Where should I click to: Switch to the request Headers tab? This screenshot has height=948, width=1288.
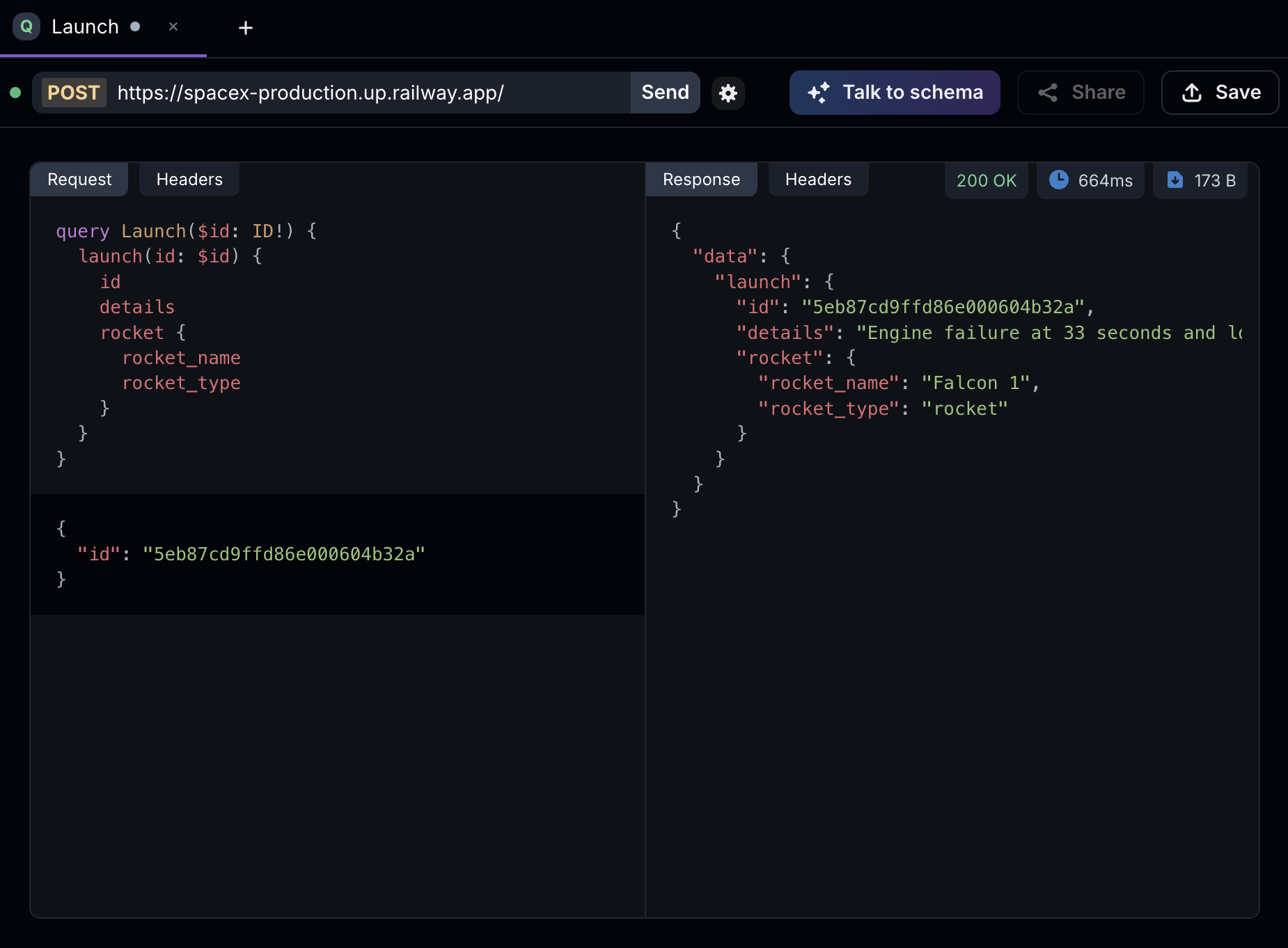pyautogui.click(x=189, y=179)
